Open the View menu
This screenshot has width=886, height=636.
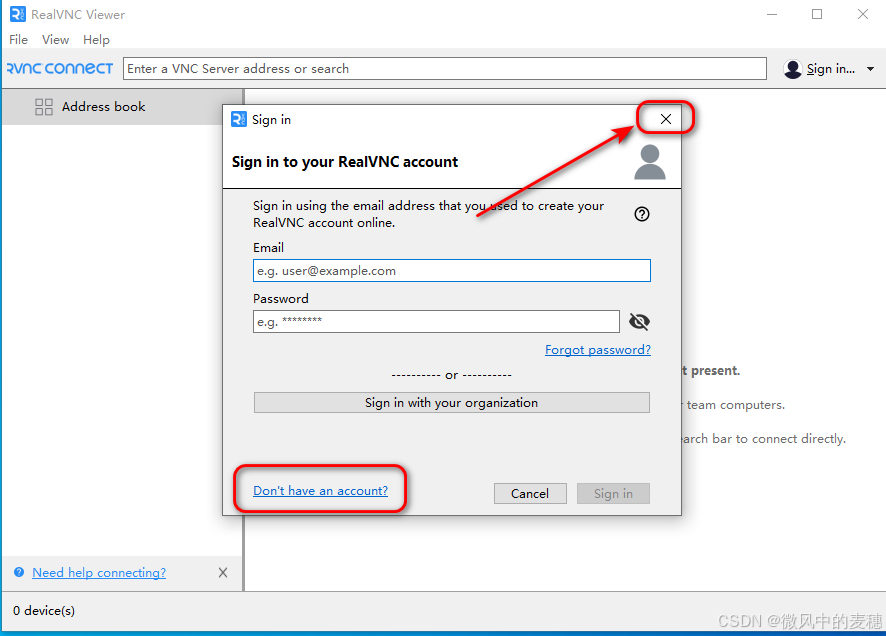[55, 40]
